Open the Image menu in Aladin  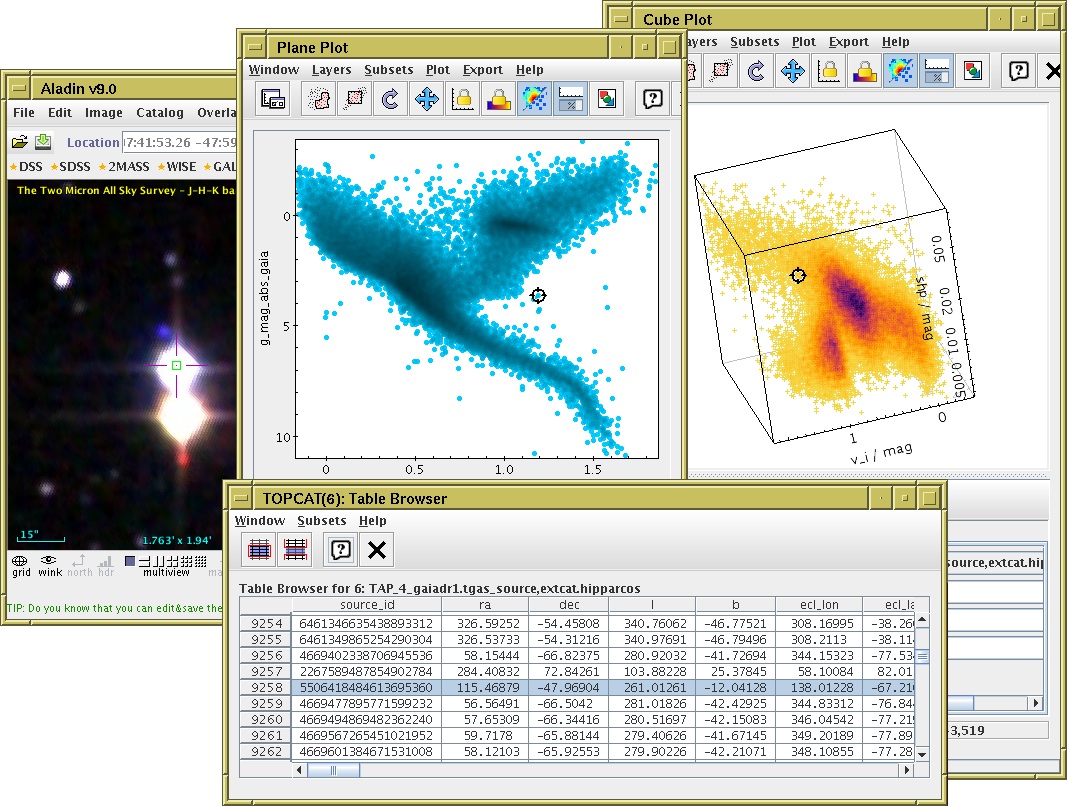pyautogui.click(x=103, y=112)
